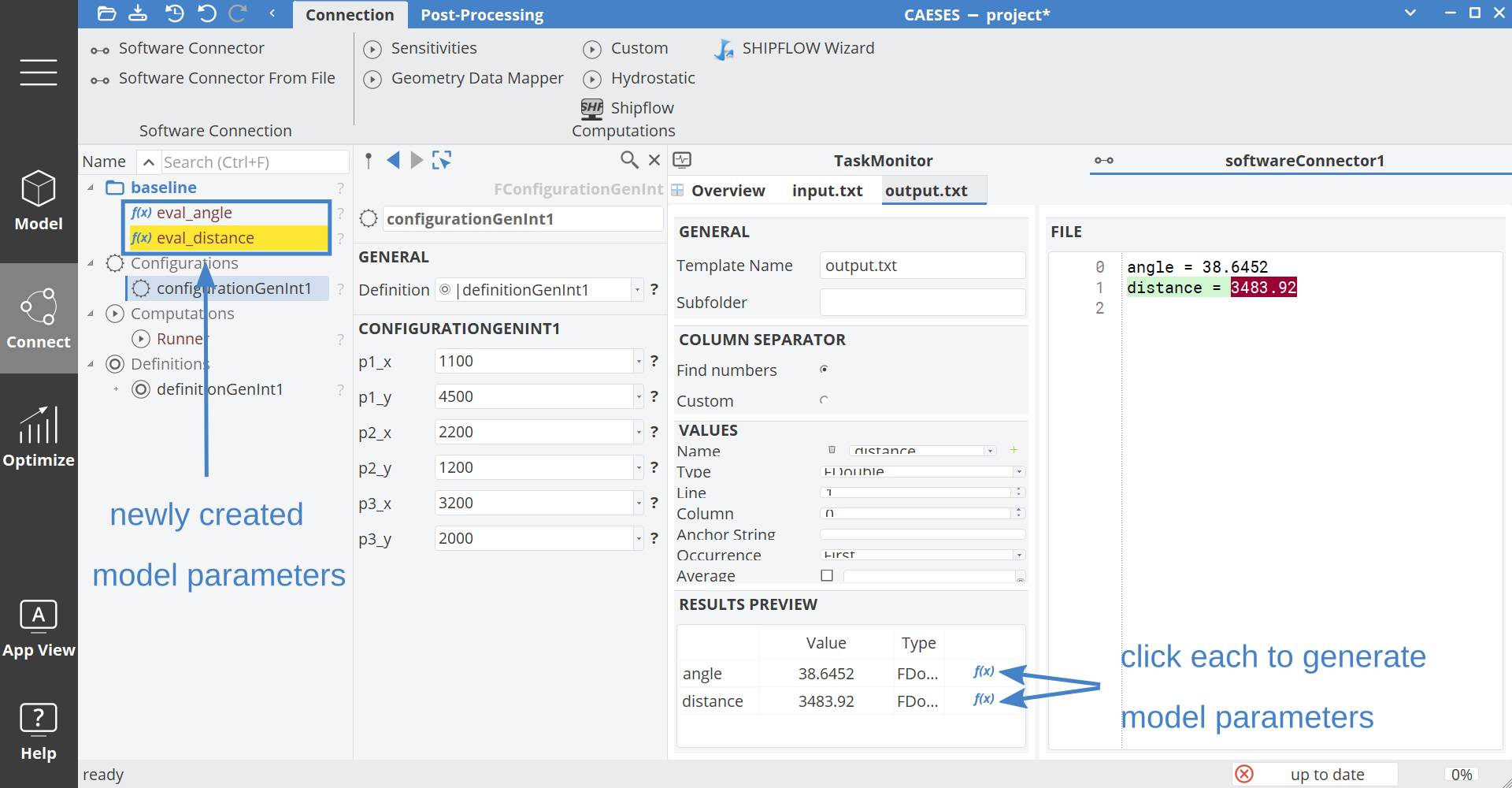Image resolution: width=1512 pixels, height=788 pixels.
Task: Switch to the Connect workspace
Action: point(39,318)
